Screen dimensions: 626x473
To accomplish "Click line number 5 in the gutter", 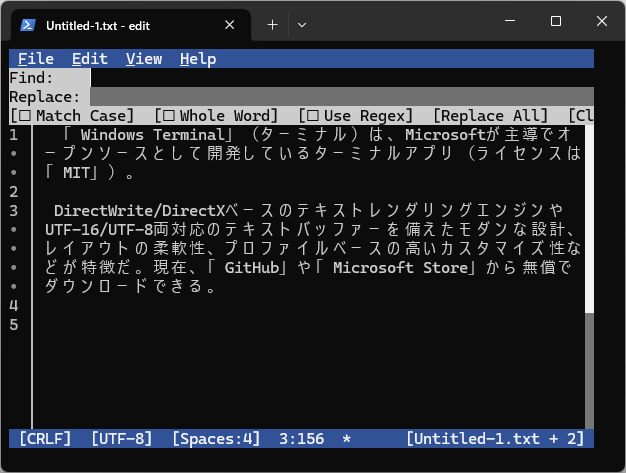I will [14, 325].
